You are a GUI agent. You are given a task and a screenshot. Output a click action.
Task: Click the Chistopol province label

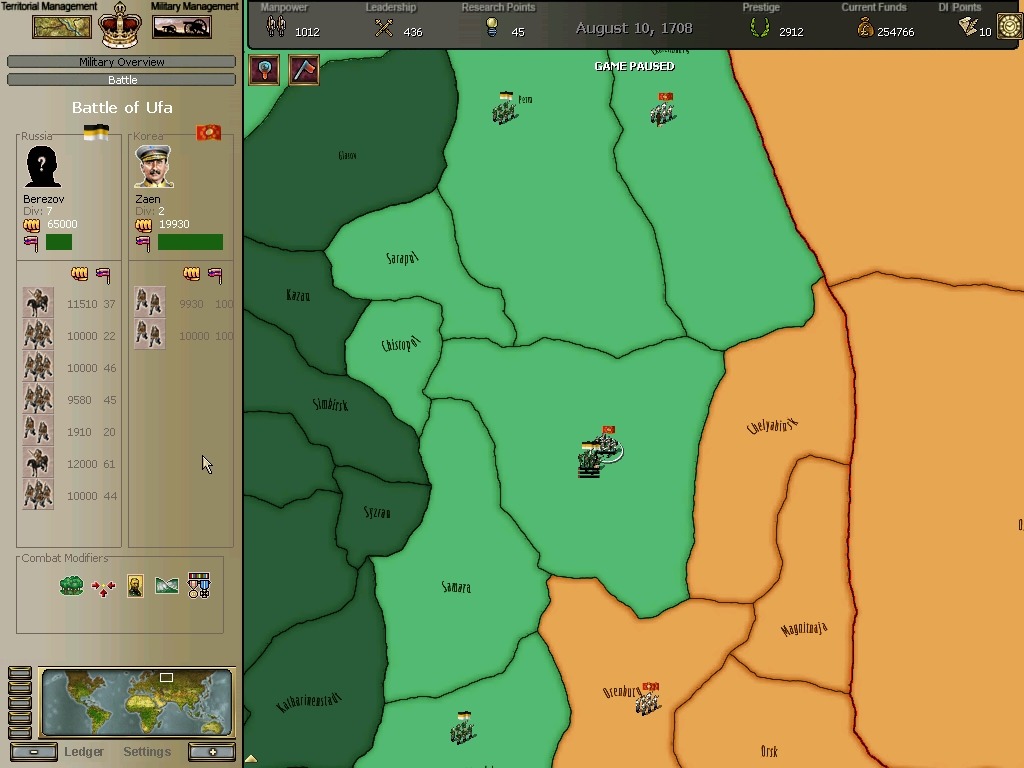(x=401, y=344)
